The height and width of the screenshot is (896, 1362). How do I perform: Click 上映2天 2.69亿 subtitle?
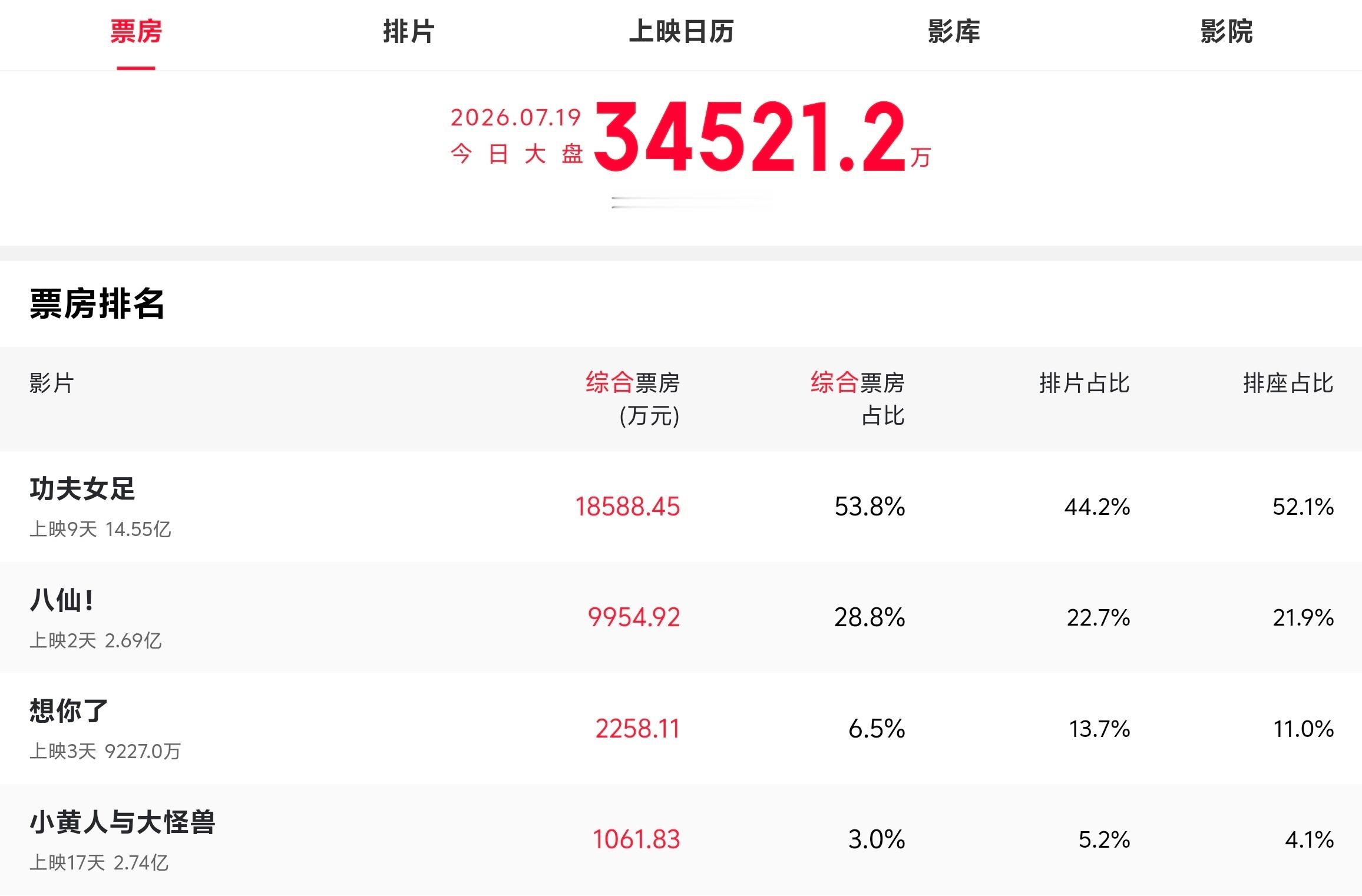pyautogui.click(x=95, y=640)
